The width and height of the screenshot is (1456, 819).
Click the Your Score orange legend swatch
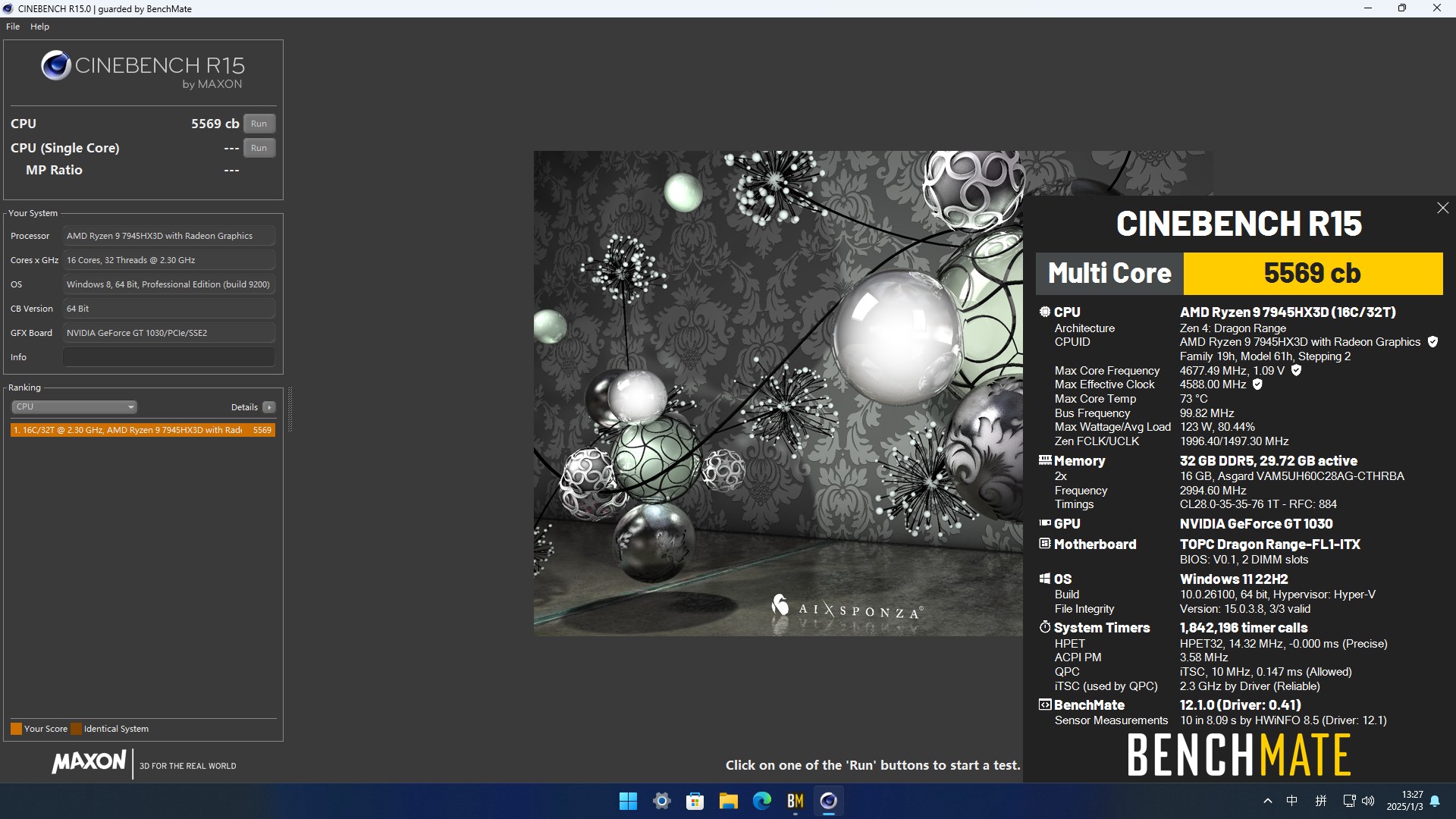(16, 729)
